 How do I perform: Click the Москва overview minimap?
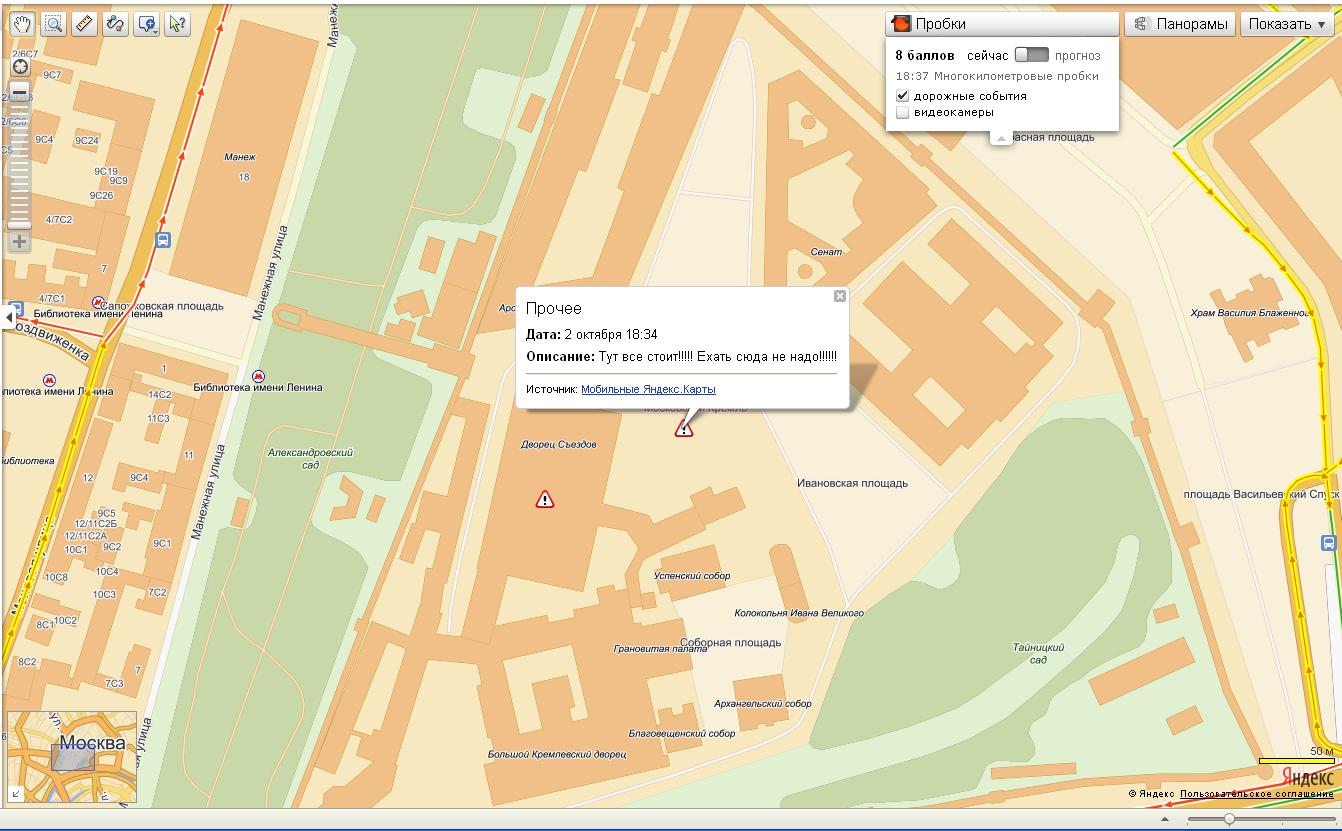(72, 757)
